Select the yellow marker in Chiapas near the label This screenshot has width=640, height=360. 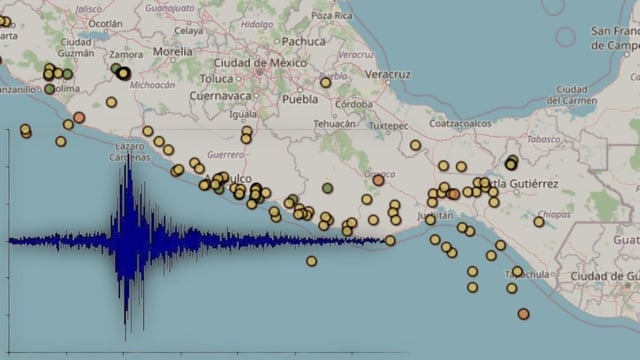[x=539, y=222]
